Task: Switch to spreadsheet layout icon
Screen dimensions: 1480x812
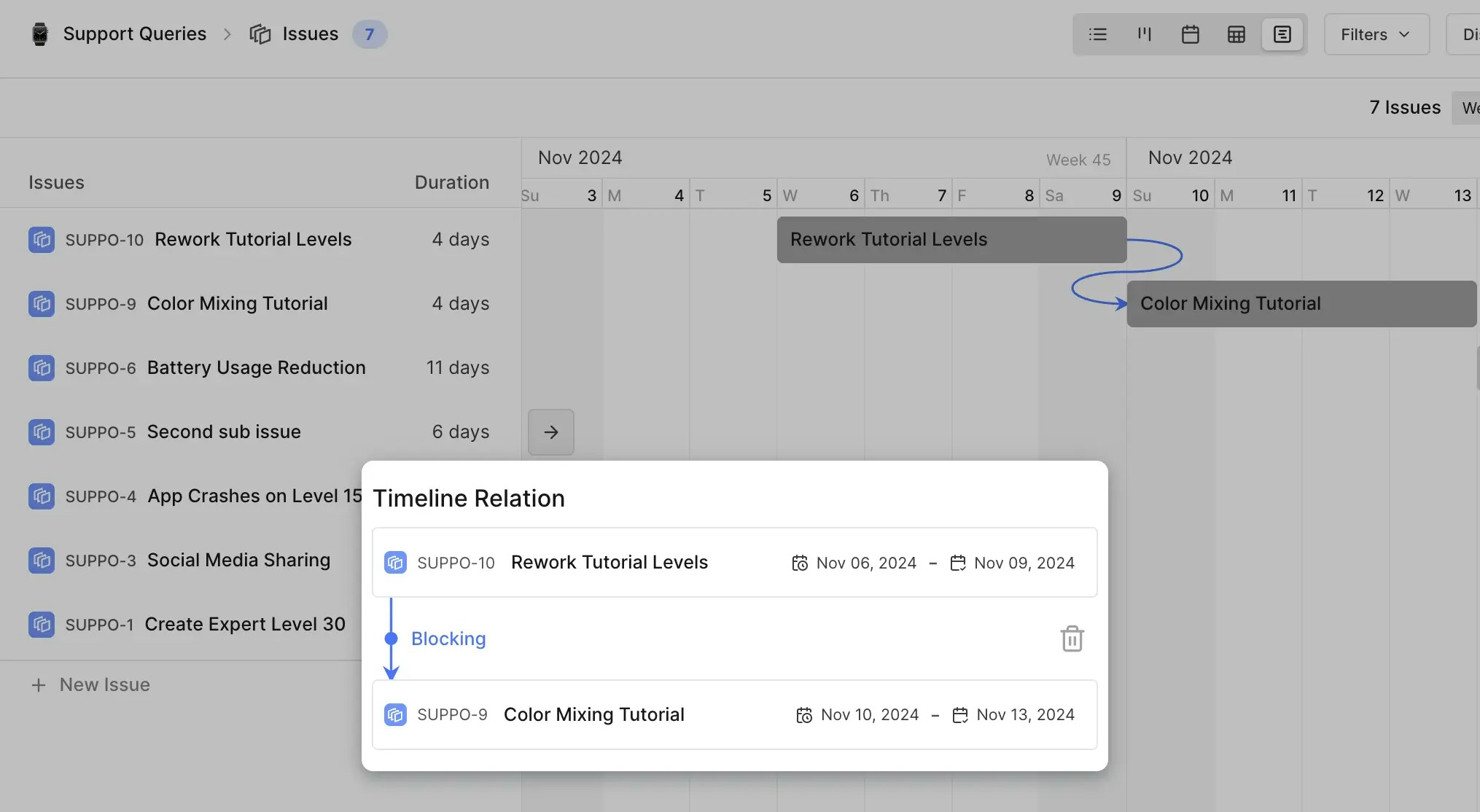Action: click(x=1236, y=34)
